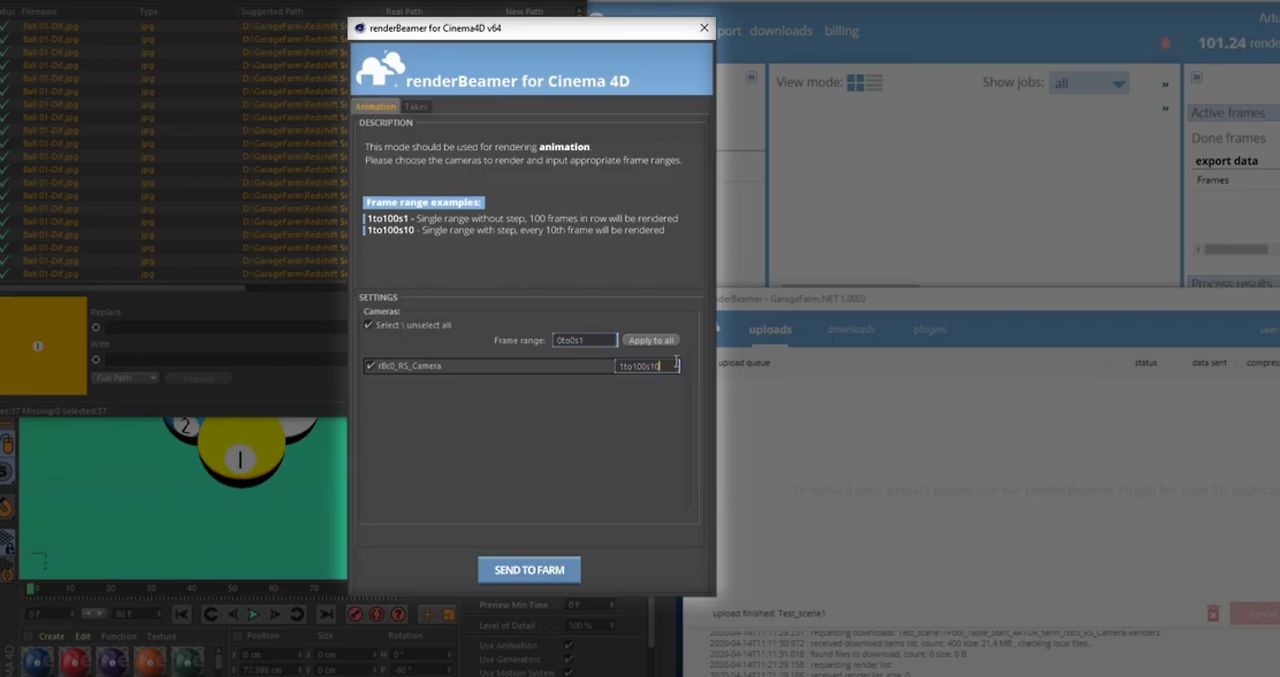This screenshot has height=677, width=1280.
Task: Click Apply to all button
Action: (651, 340)
